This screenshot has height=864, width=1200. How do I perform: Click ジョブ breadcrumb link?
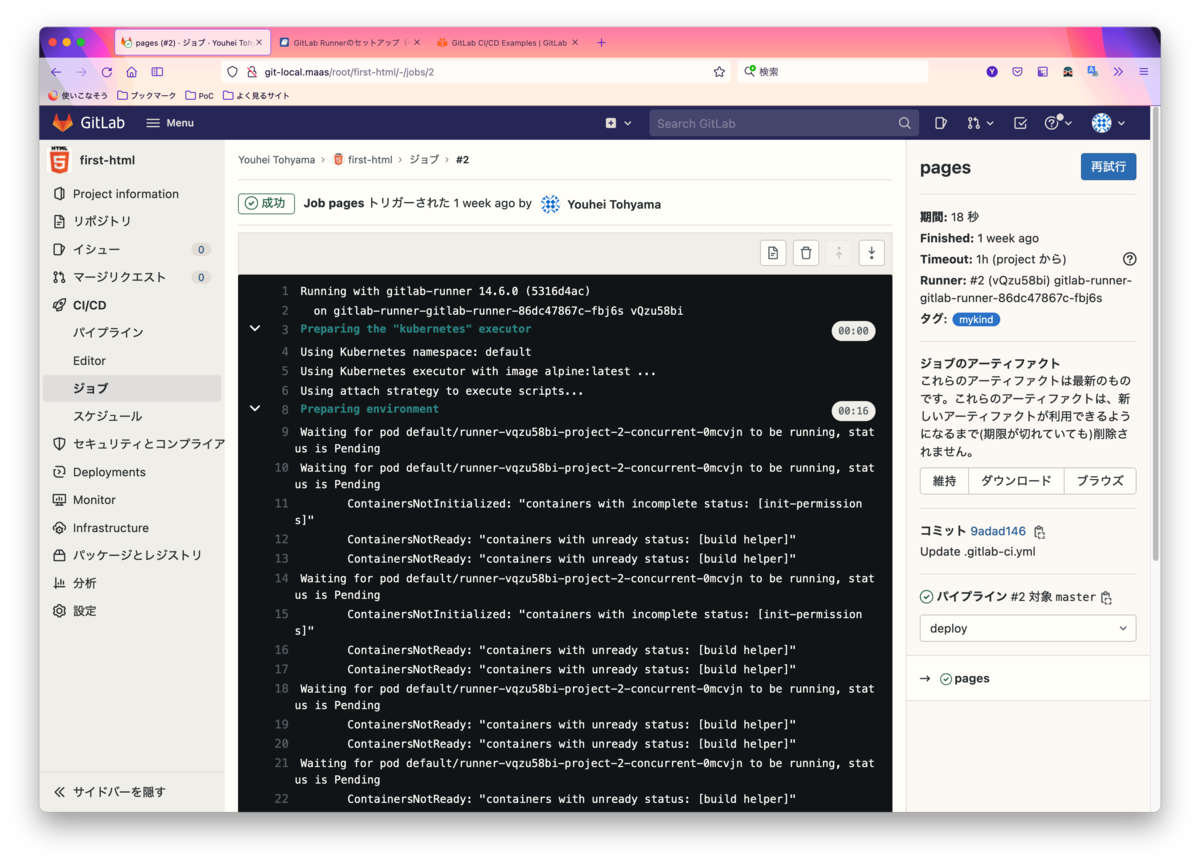tap(424, 160)
